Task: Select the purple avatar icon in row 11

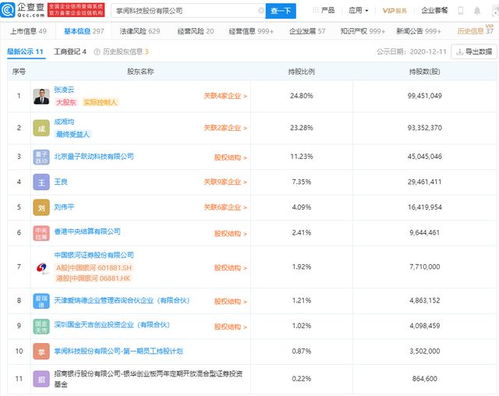Action: (41, 379)
